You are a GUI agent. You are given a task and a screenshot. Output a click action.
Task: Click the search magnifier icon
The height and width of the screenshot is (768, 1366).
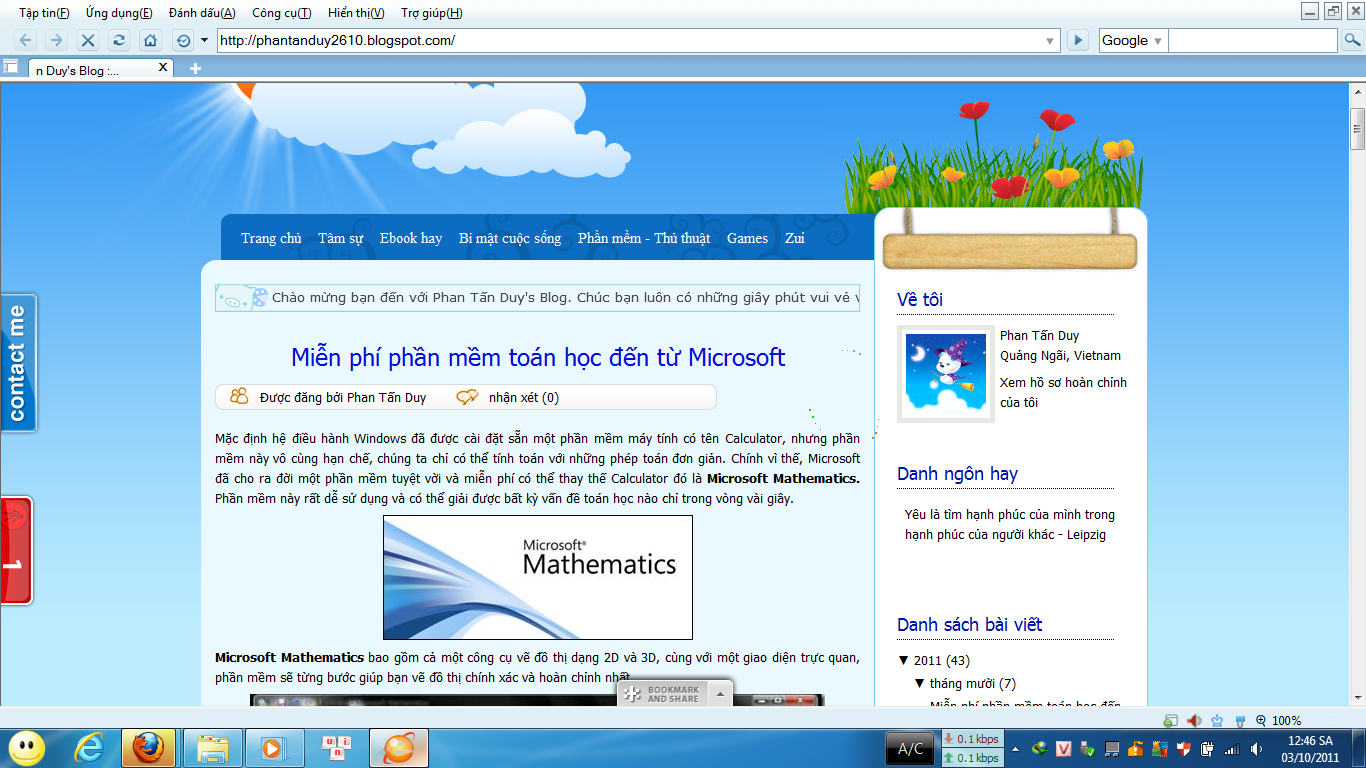[1351, 40]
